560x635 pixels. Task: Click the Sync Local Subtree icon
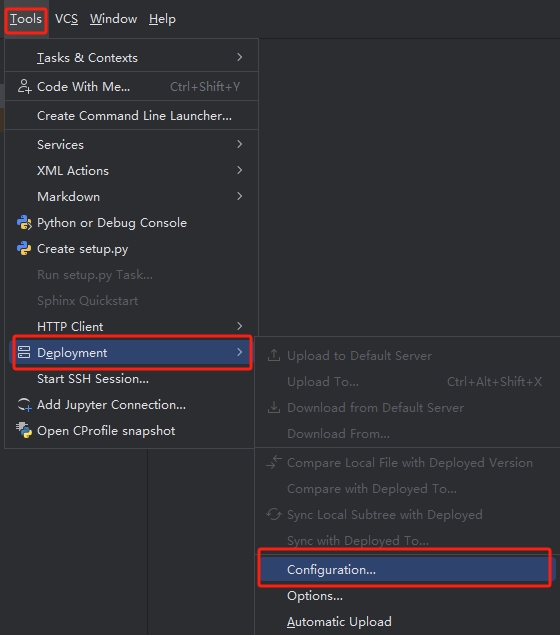274,514
